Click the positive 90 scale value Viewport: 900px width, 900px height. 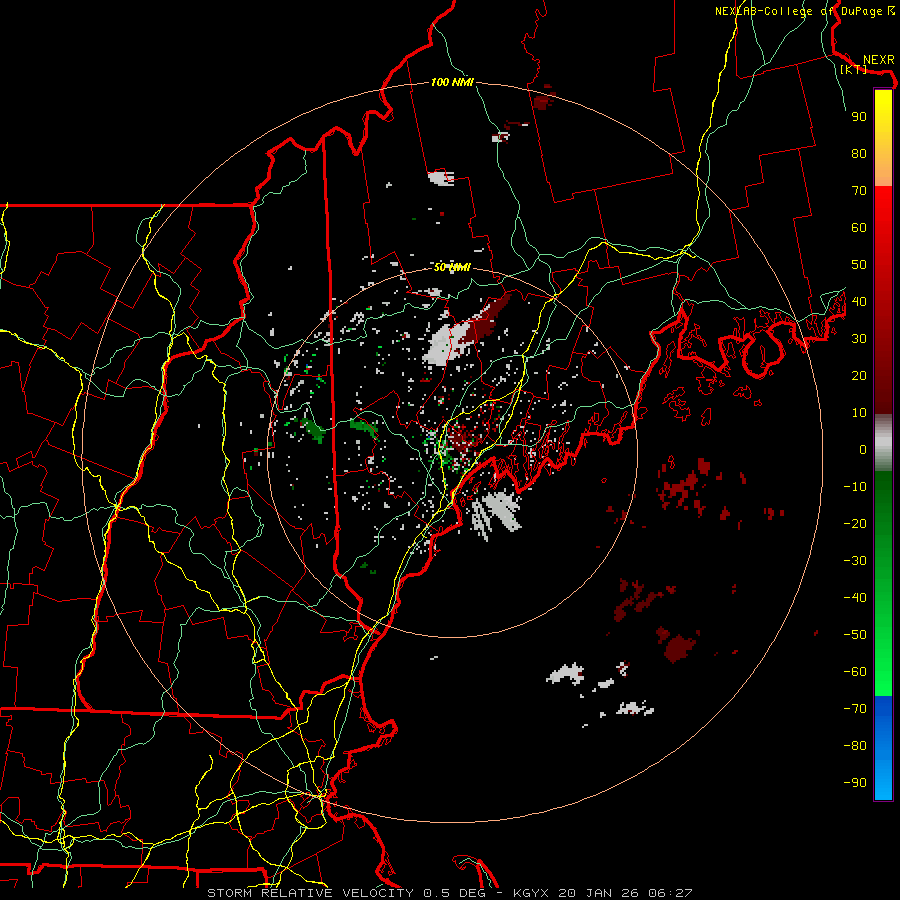pos(859,117)
